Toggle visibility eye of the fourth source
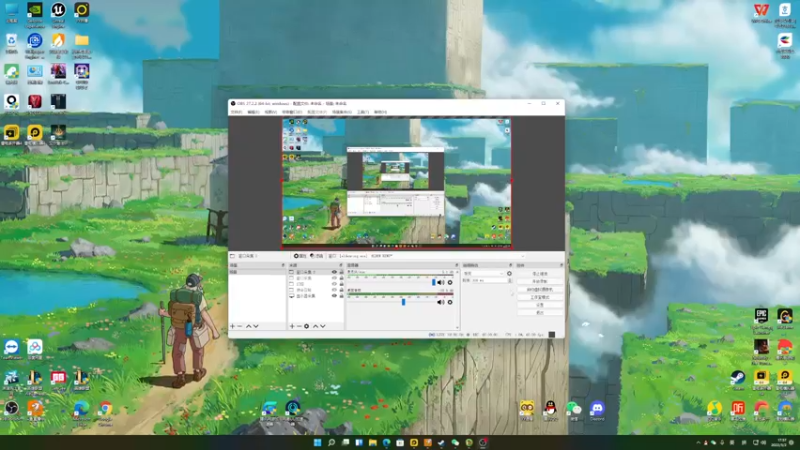The height and width of the screenshot is (450, 800). click(334, 290)
